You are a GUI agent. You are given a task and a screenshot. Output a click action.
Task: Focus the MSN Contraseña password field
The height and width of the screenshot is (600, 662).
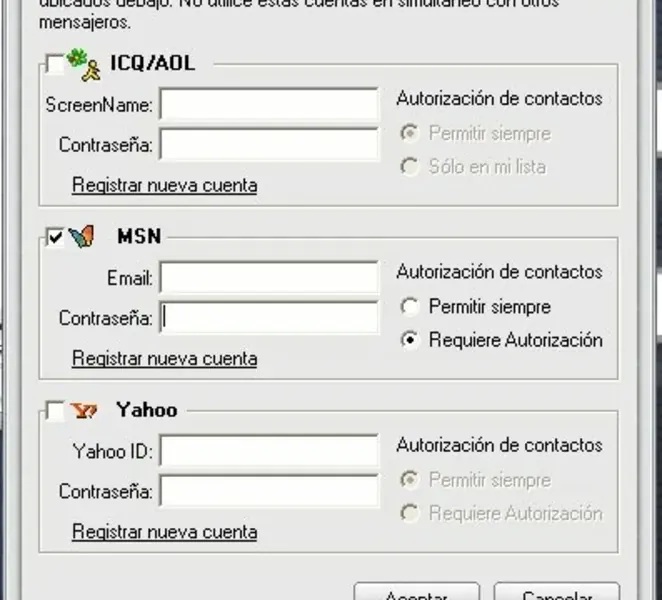point(269,318)
